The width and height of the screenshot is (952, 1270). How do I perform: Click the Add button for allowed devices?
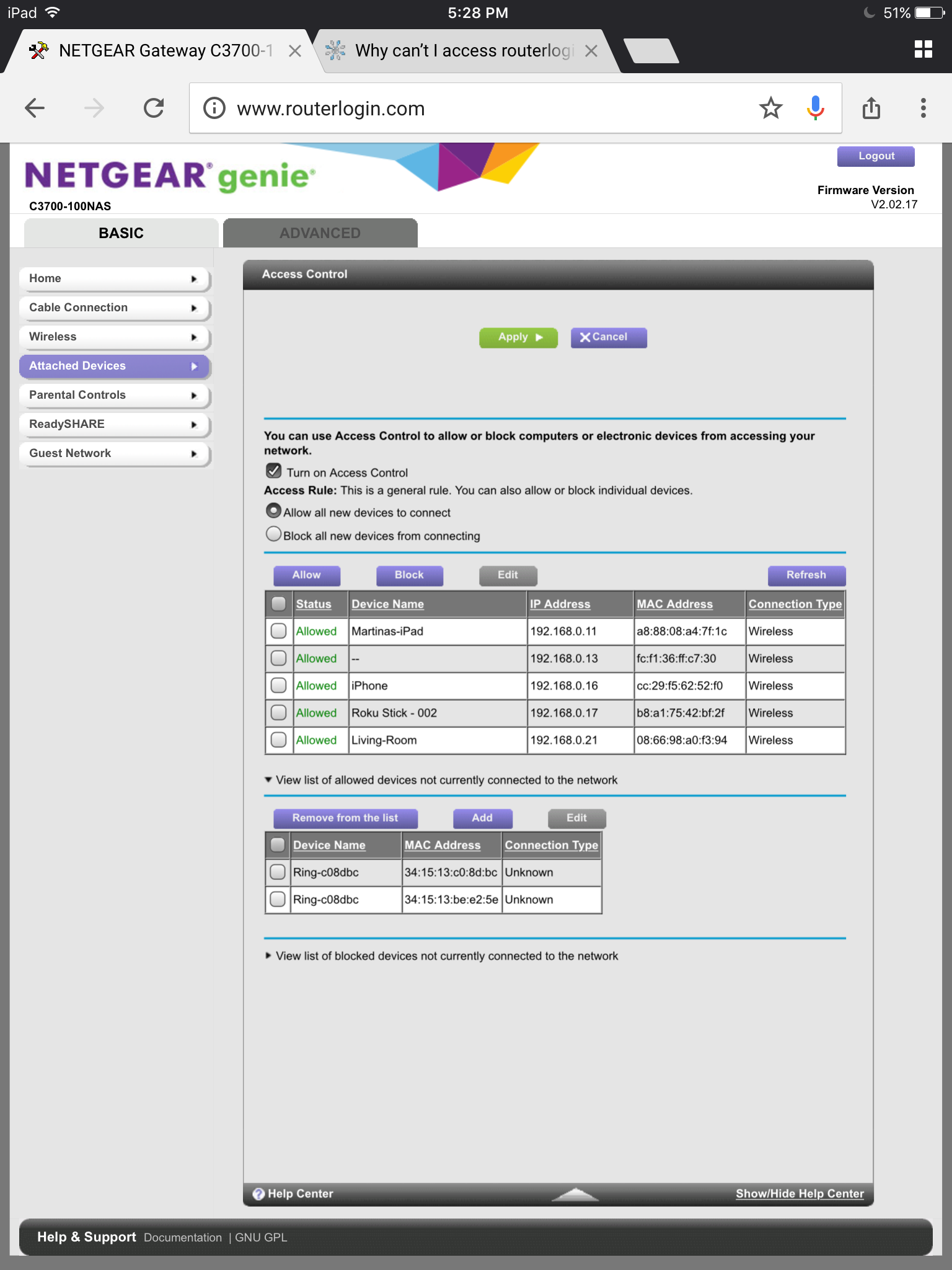[x=483, y=819]
